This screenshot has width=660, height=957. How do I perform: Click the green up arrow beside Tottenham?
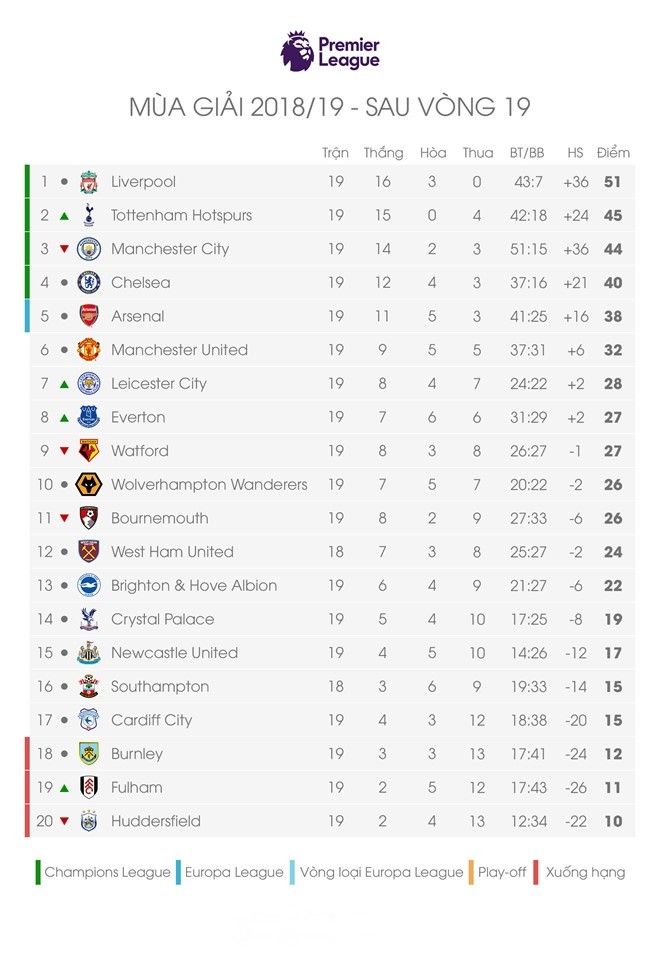click(x=64, y=216)
